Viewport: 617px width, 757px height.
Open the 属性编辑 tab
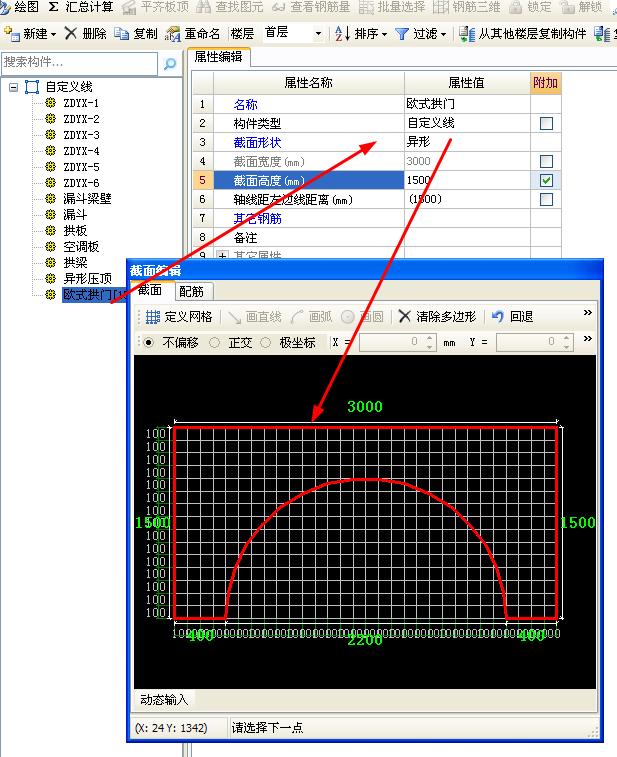click(218, 57)
